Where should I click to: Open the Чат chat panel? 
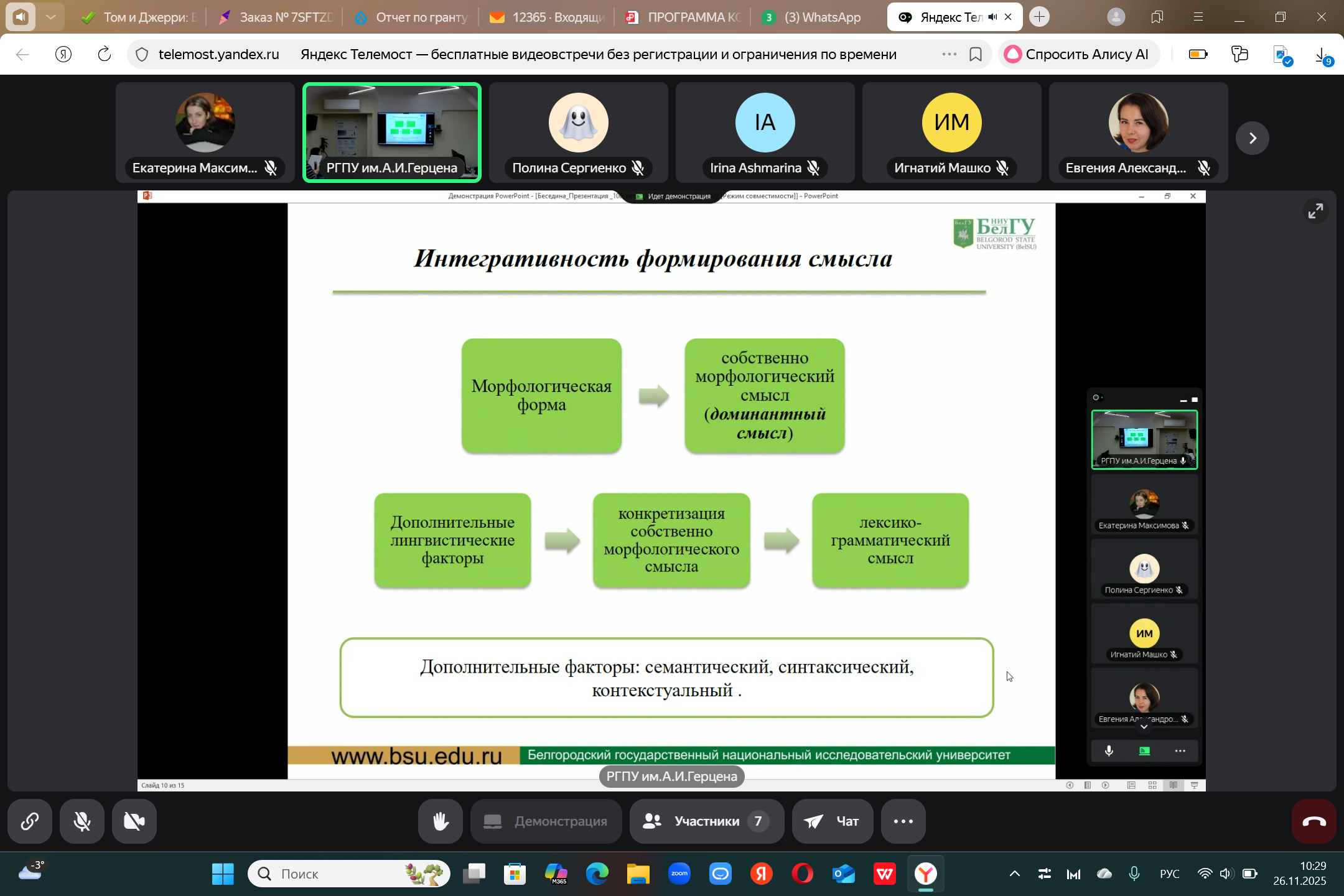(x=832, y=821)
